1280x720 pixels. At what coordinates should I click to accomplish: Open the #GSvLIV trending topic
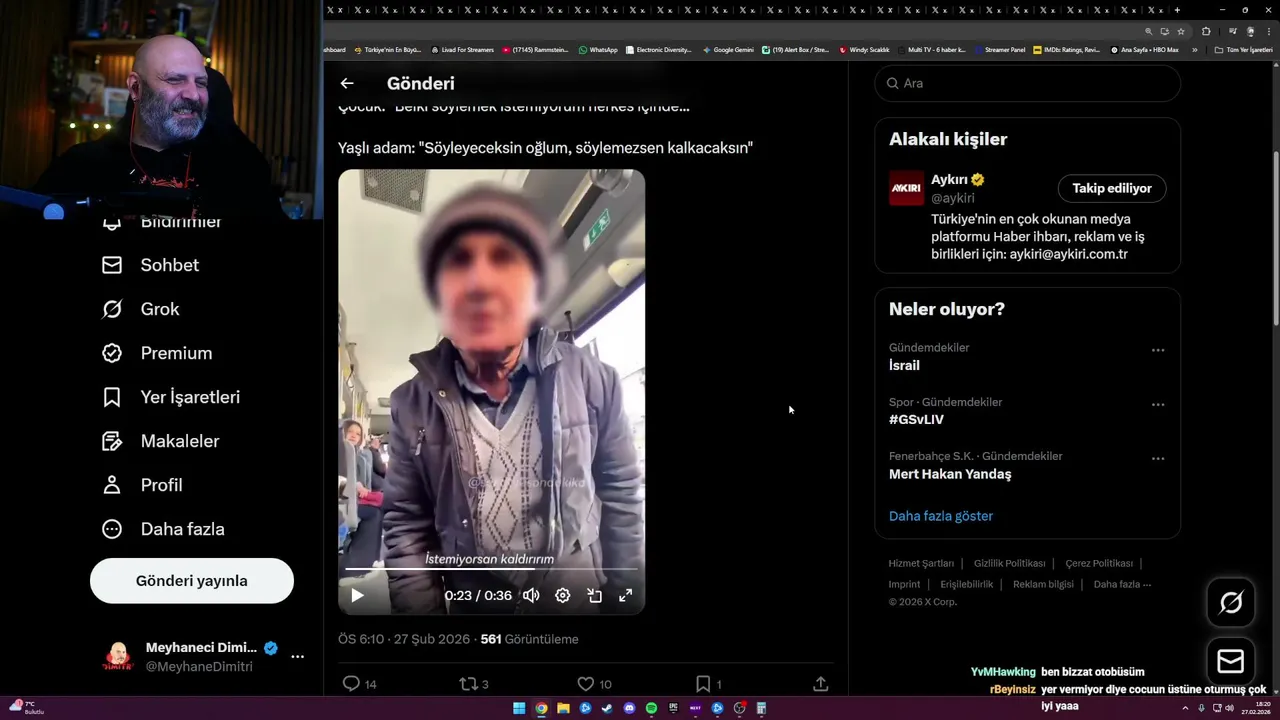point(916,420)
